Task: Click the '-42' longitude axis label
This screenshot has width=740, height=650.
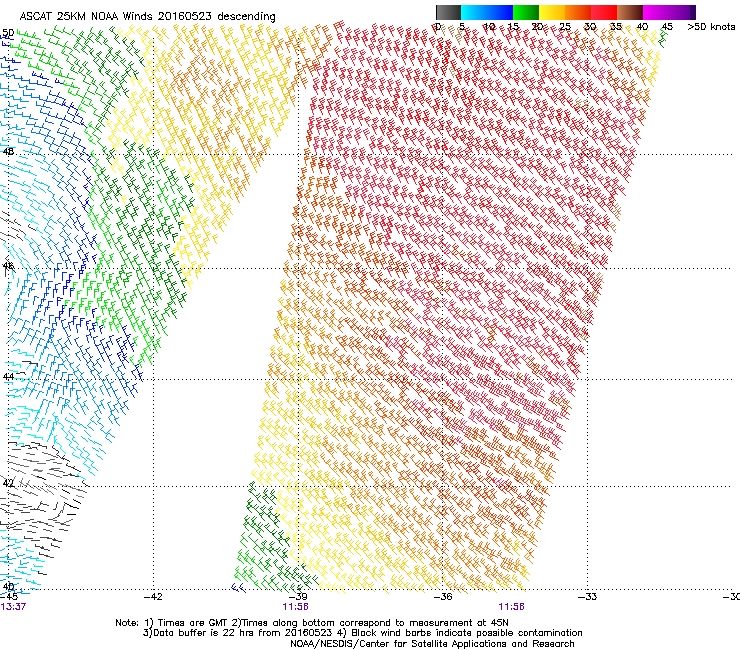Action: (153, 596)
